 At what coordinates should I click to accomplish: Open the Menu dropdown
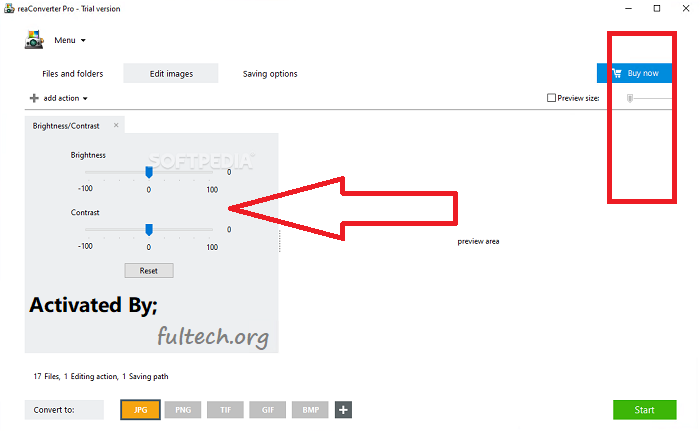coord(70,40)
